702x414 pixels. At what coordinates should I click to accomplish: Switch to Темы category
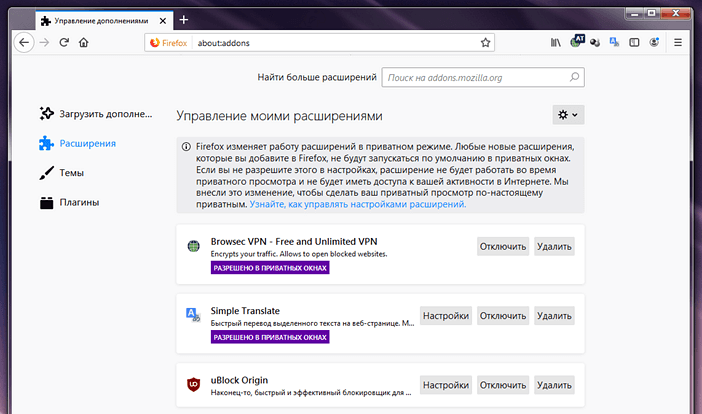pyautogui.click(x=61, y=173)
